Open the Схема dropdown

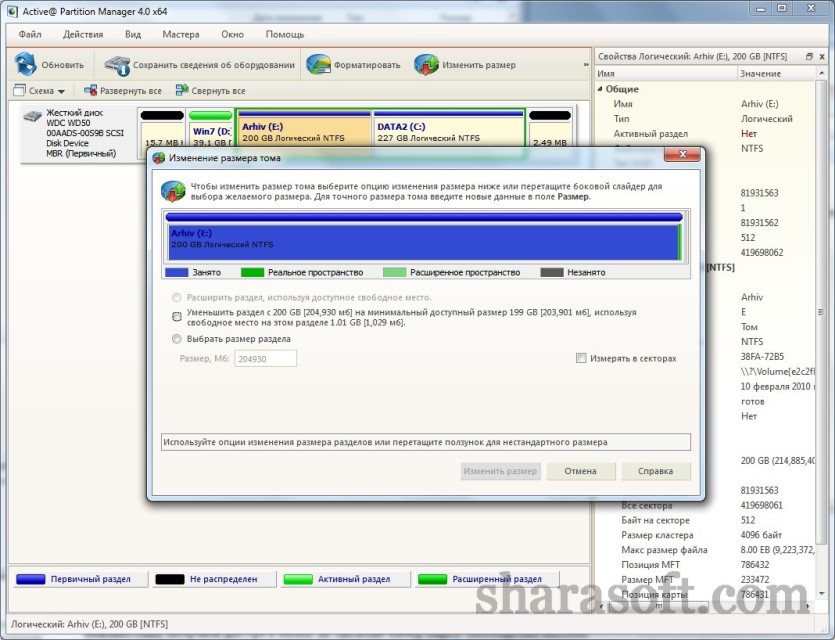click(39, 91)
